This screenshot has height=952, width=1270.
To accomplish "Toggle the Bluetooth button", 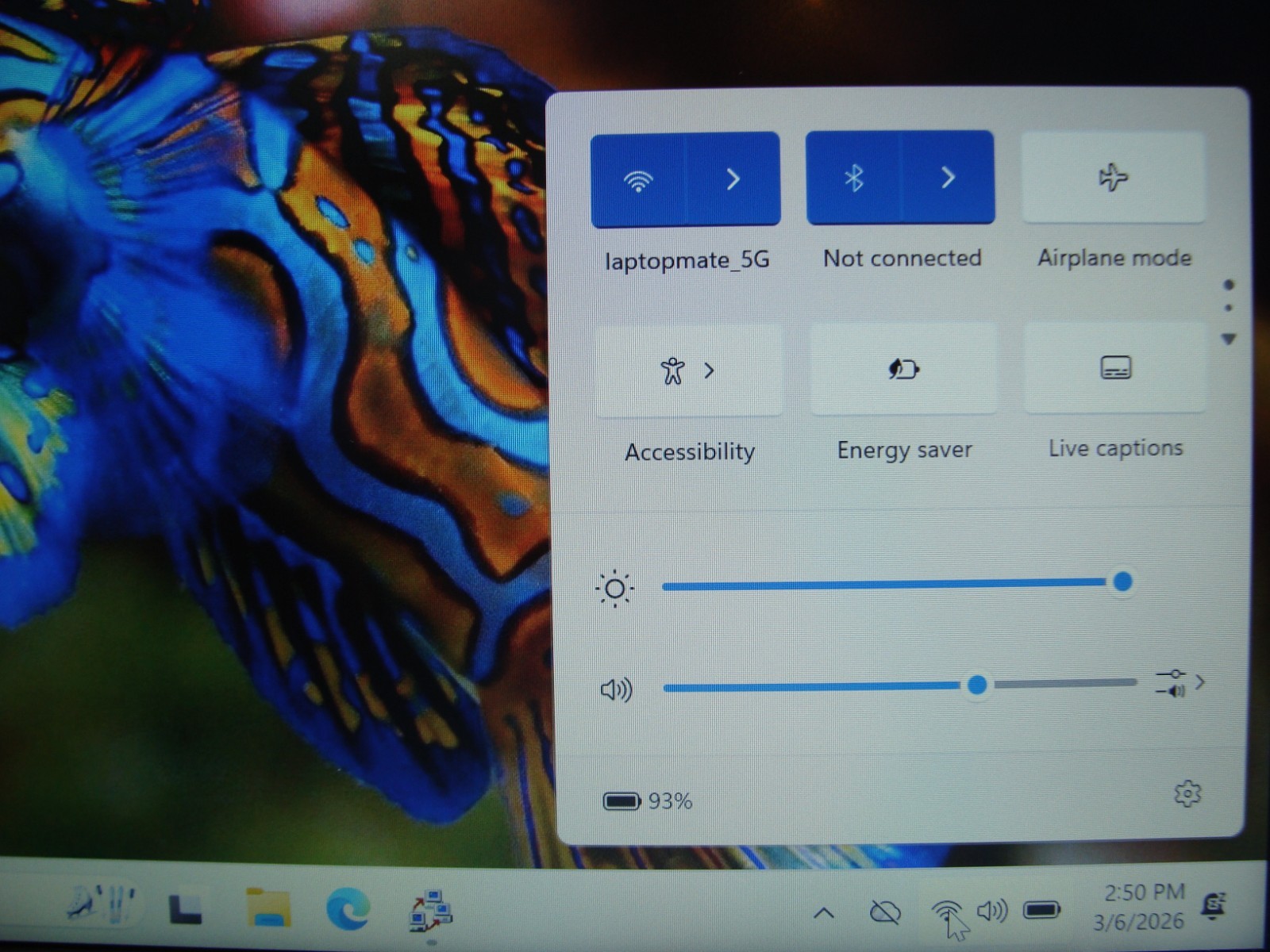I will click(x=853, y=178).
